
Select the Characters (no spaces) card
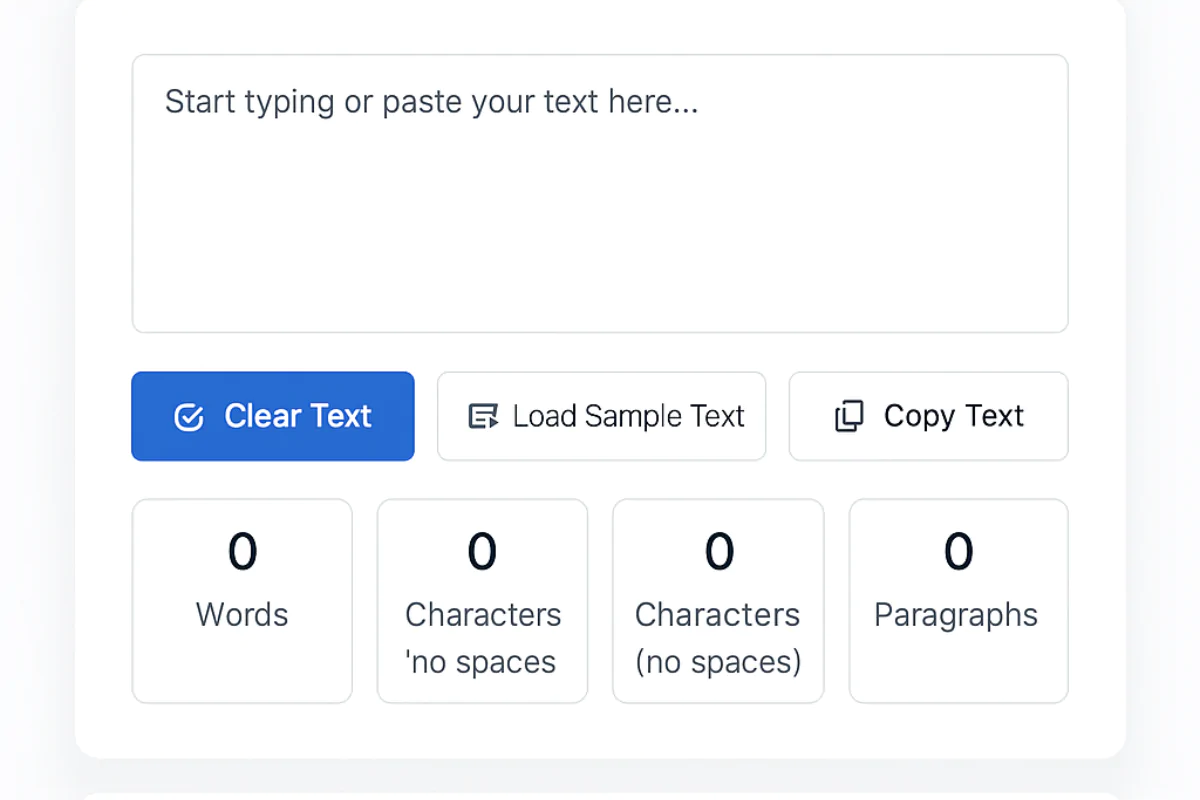tap(717, 600)
